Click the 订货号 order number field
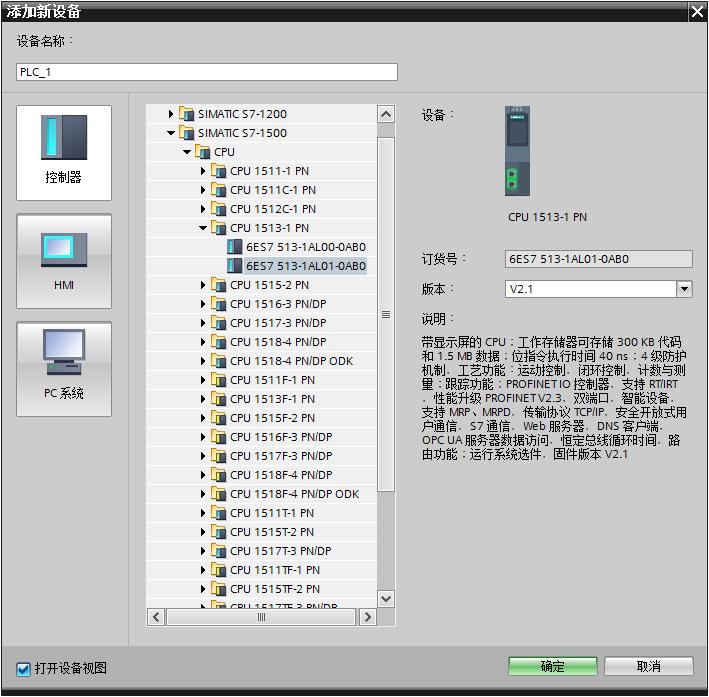Image resolution: width=709 pixels, height=697 pixels. (x=598, y=259)
